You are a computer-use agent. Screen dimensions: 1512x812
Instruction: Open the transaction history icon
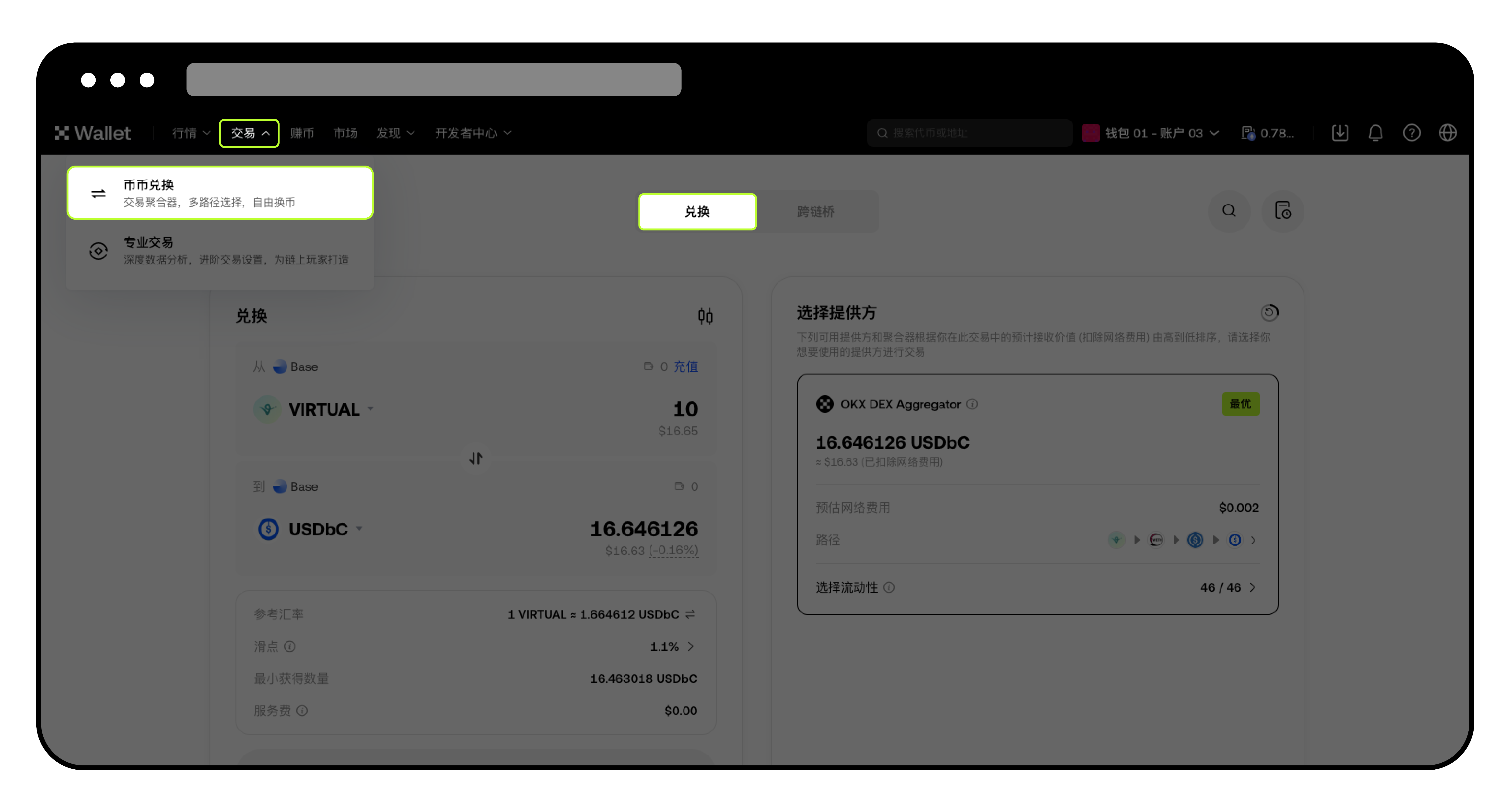1283,211
